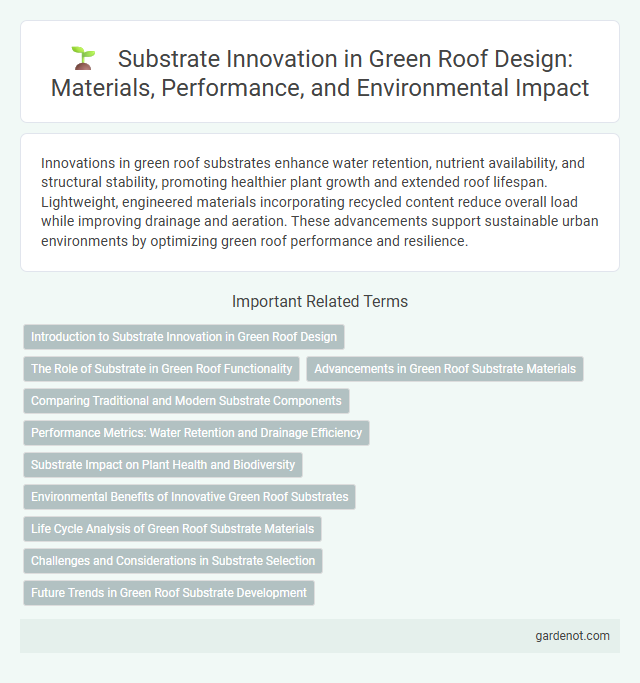
Task: Open 'Environmental Benefits of Innovative Green Roof Substrates'
Action: [190, 497]
